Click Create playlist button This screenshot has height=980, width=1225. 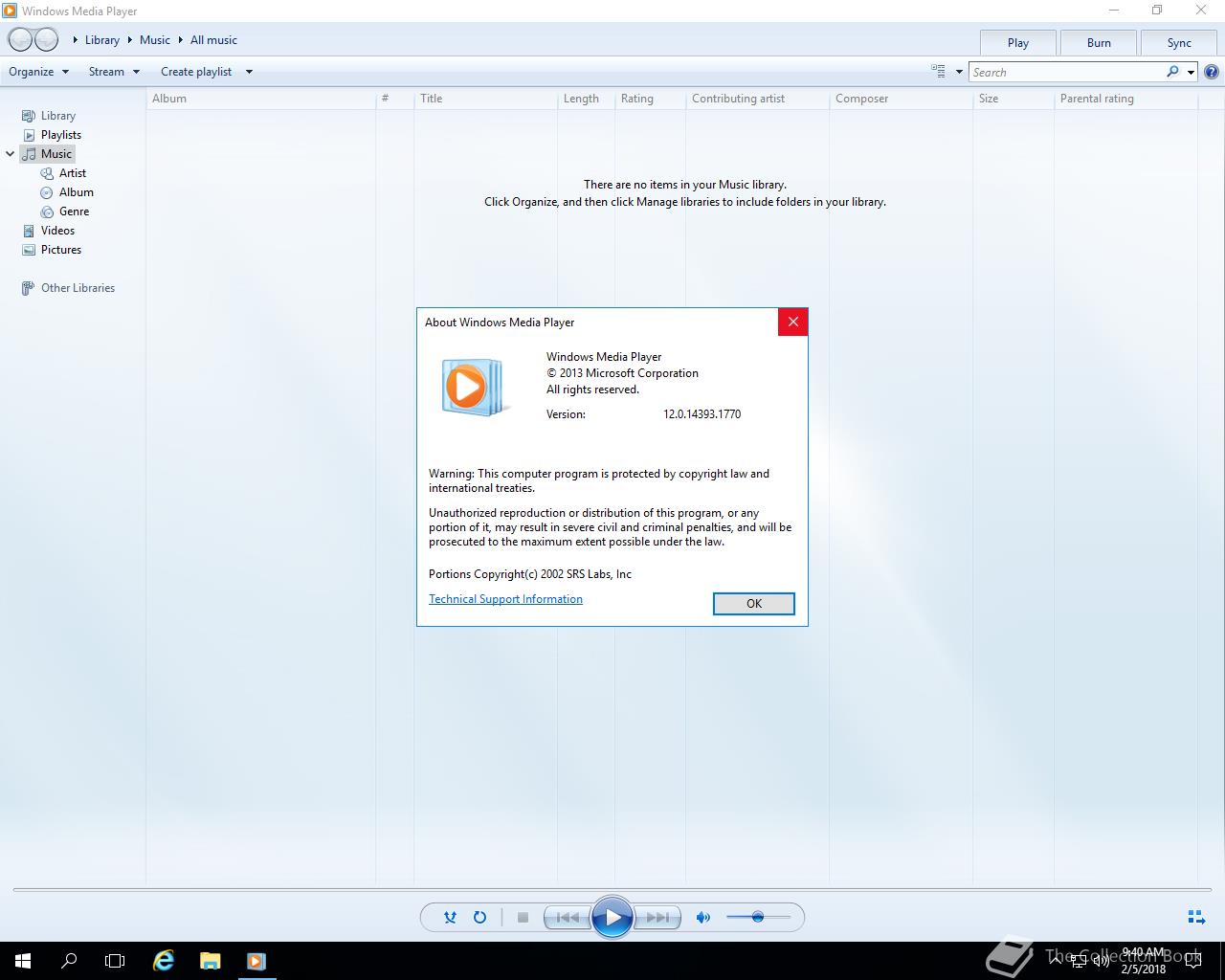(196, 72)
